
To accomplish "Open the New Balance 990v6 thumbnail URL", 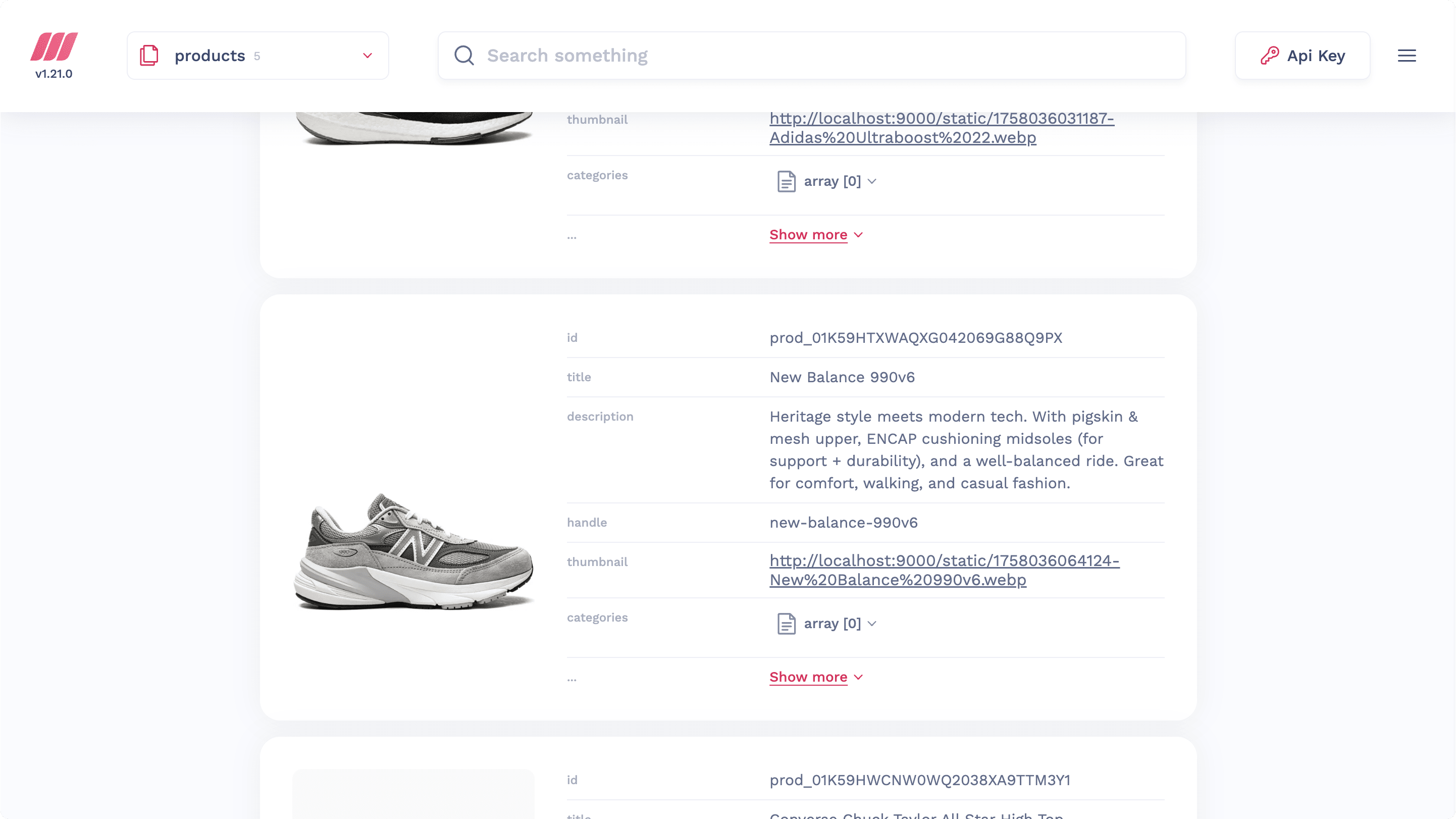I will pos(944,570).
